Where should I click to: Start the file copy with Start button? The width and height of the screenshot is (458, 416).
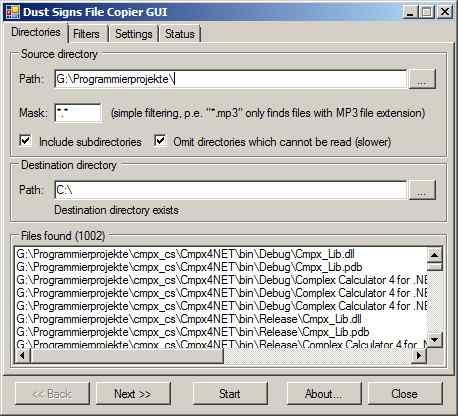point(230,394)
